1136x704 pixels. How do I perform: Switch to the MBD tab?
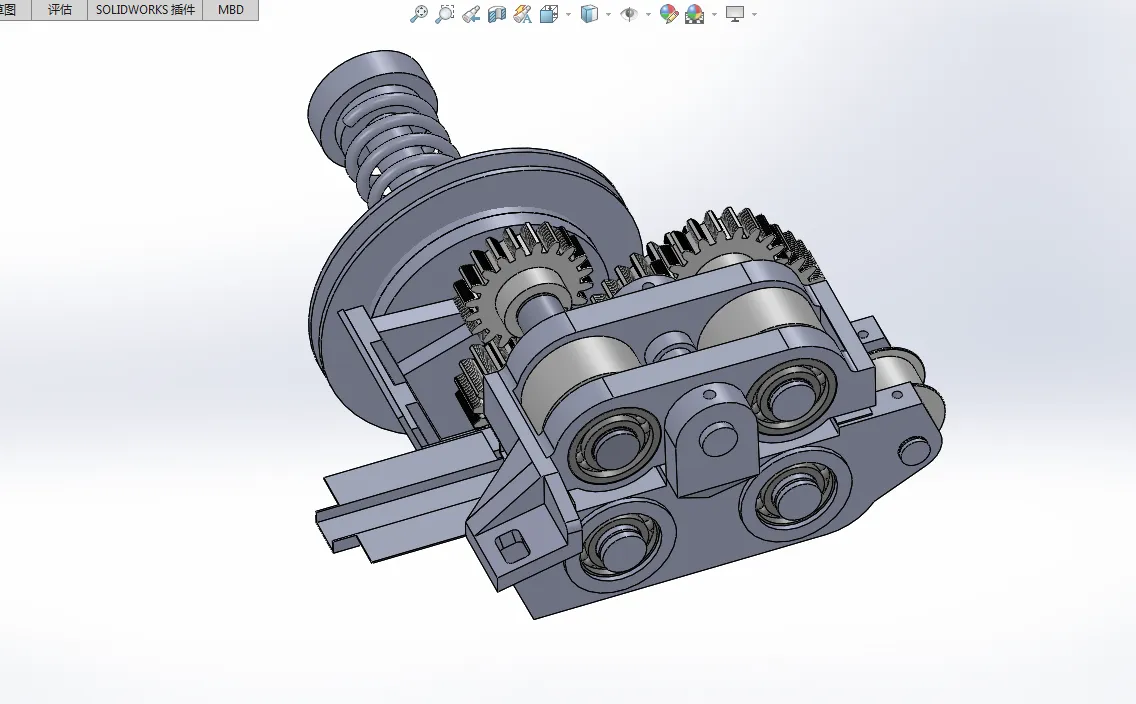point(230,10)
